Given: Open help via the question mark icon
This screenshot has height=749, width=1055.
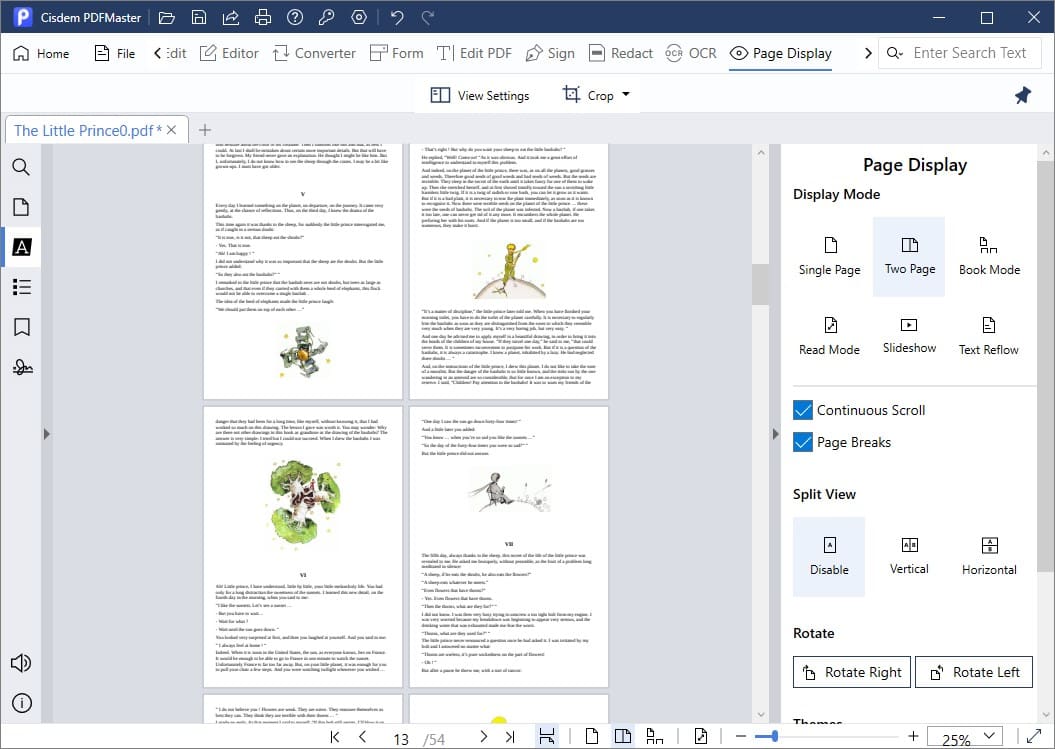Looking at the screenshot, I should 295,17.
